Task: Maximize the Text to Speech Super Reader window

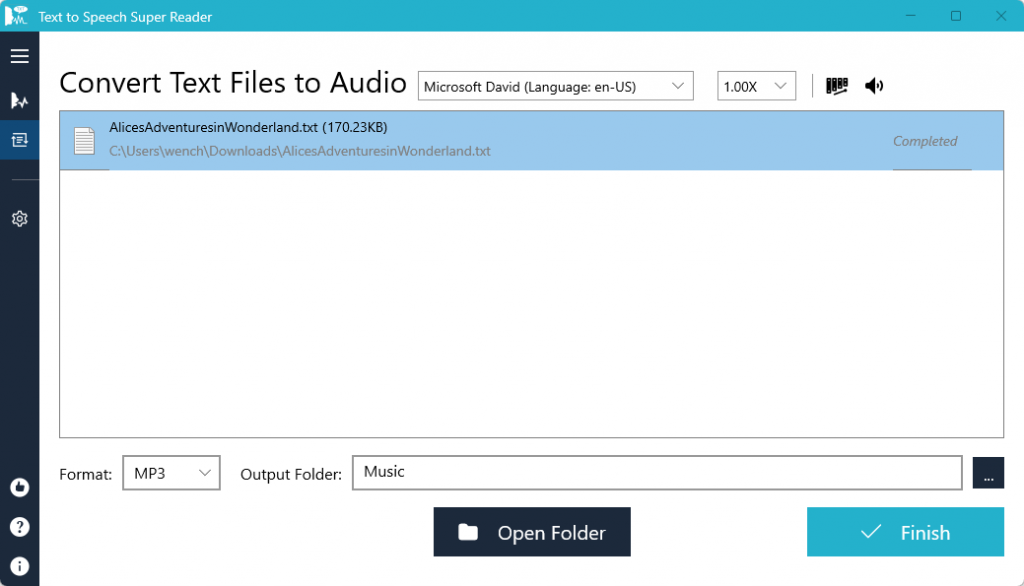Action: pyautogui.click(x=955, y=16)
